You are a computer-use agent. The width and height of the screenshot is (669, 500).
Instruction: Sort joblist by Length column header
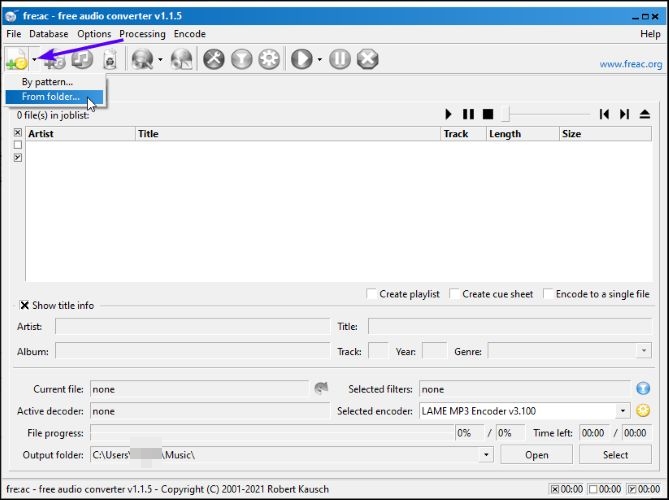(523, 134)
